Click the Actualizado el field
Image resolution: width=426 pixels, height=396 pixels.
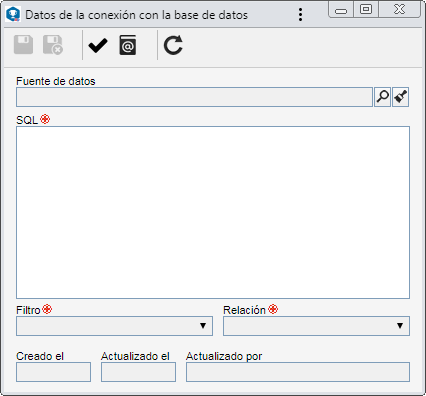tap(138, 372)
